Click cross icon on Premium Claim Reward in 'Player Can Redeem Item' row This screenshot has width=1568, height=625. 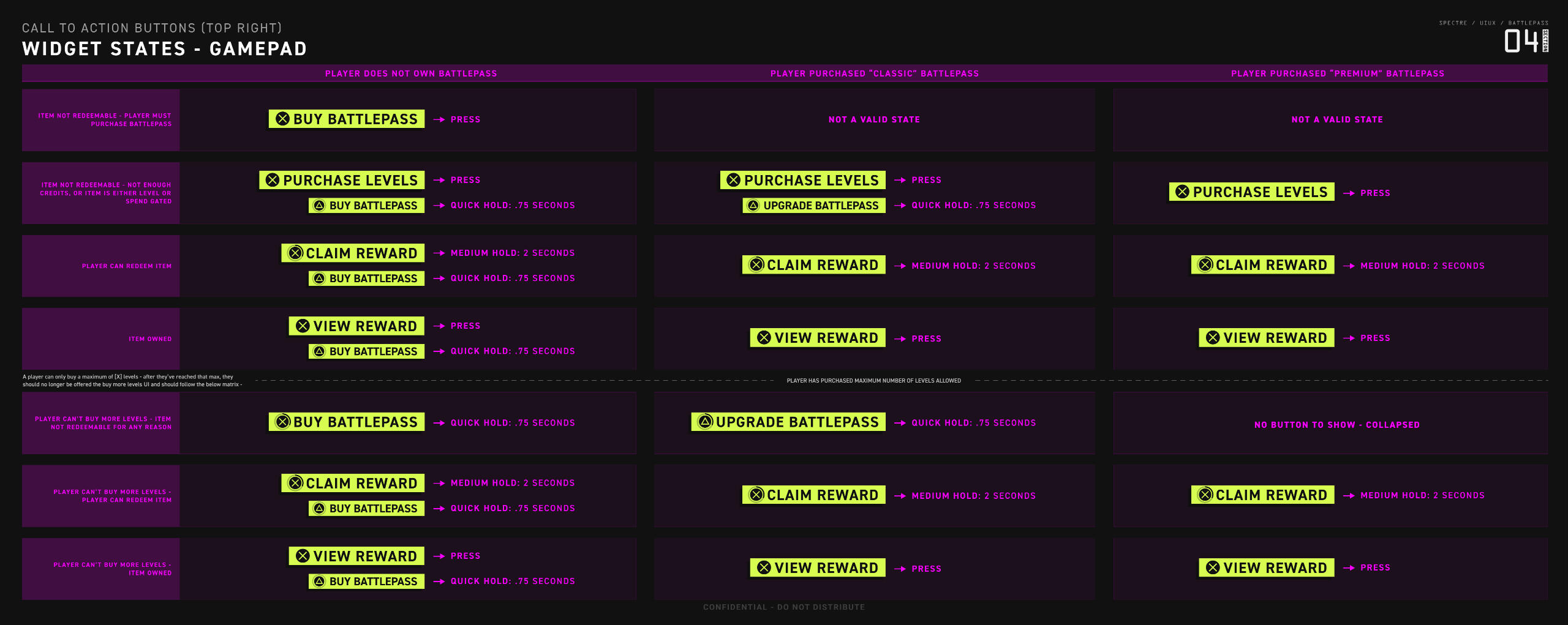[x=1205, y=265]
